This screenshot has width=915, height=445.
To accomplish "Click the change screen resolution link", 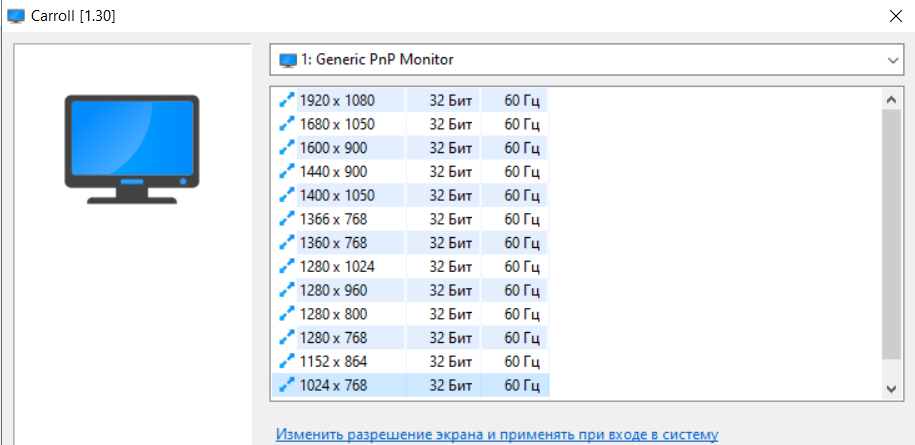I will tap(497, 435).
